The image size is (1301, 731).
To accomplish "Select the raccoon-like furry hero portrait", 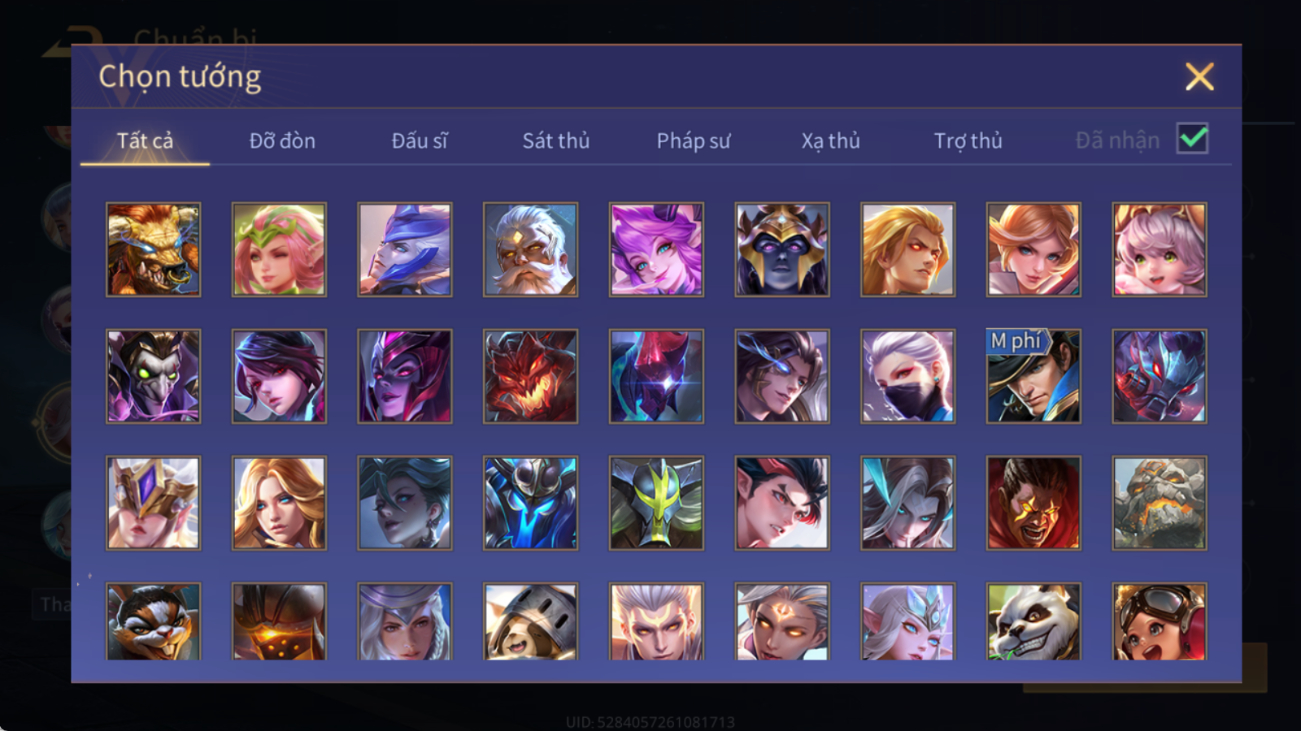I will coord(153,622).
